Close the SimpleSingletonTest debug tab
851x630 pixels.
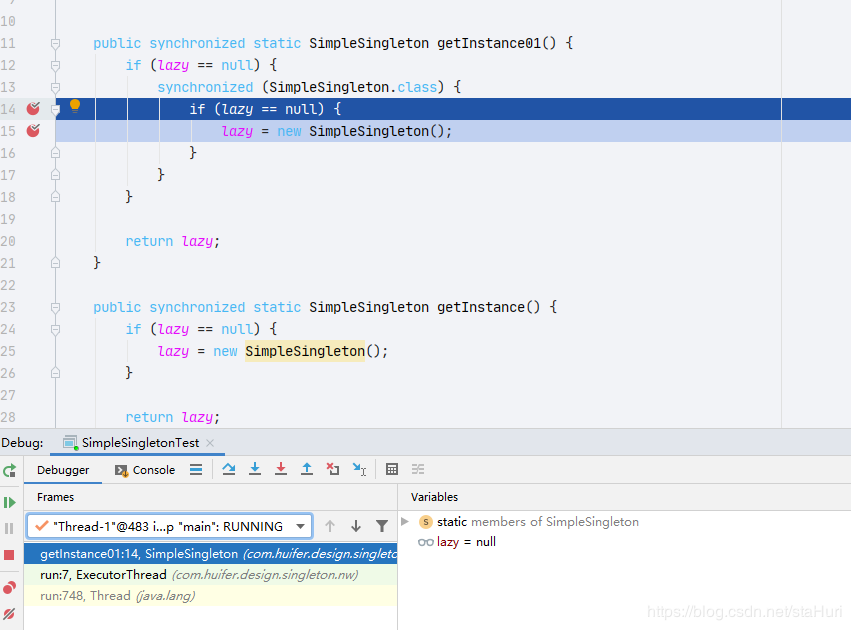(211, 443)
